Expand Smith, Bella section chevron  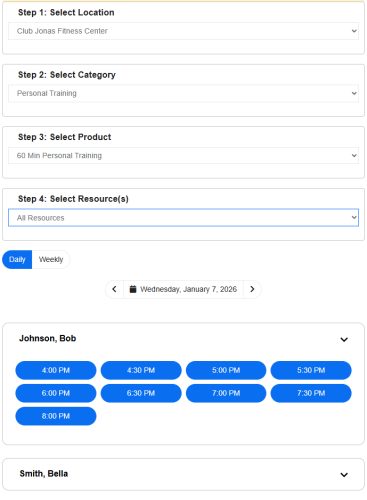tap(344, 475)
